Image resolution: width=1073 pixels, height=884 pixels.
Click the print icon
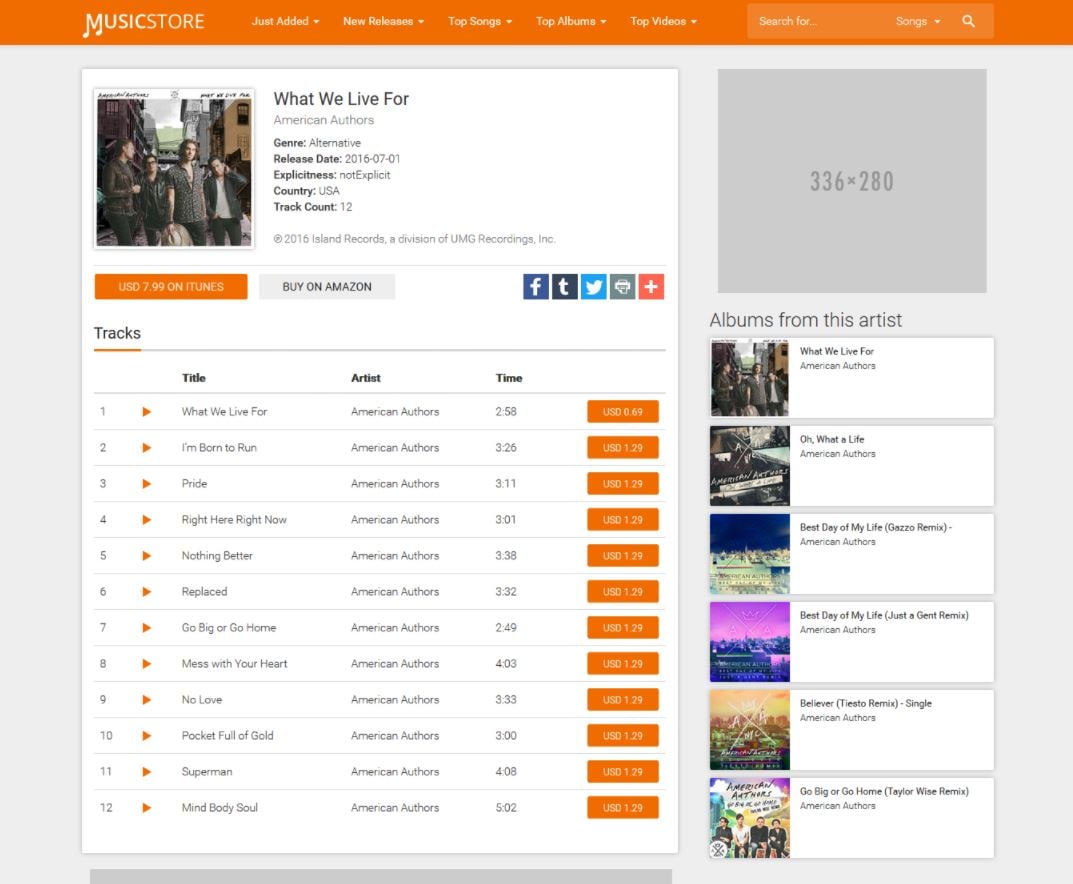pyautogui.click(x=622, y=287)
